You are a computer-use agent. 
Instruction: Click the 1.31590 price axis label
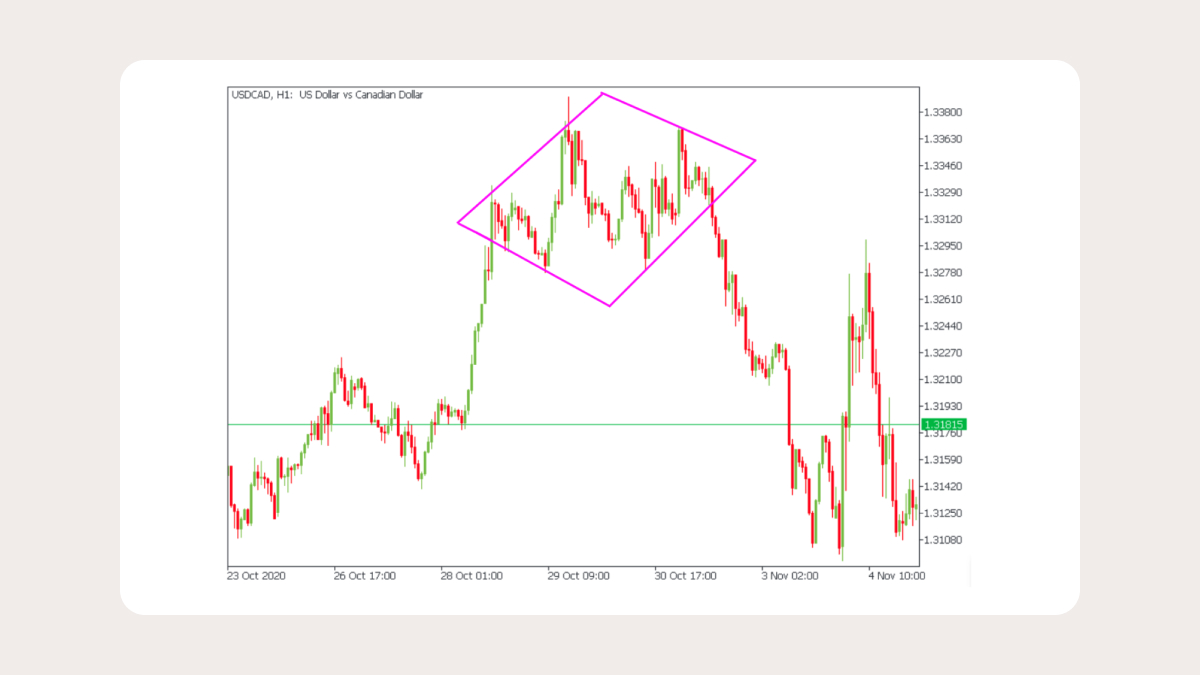tap(944, 459)
